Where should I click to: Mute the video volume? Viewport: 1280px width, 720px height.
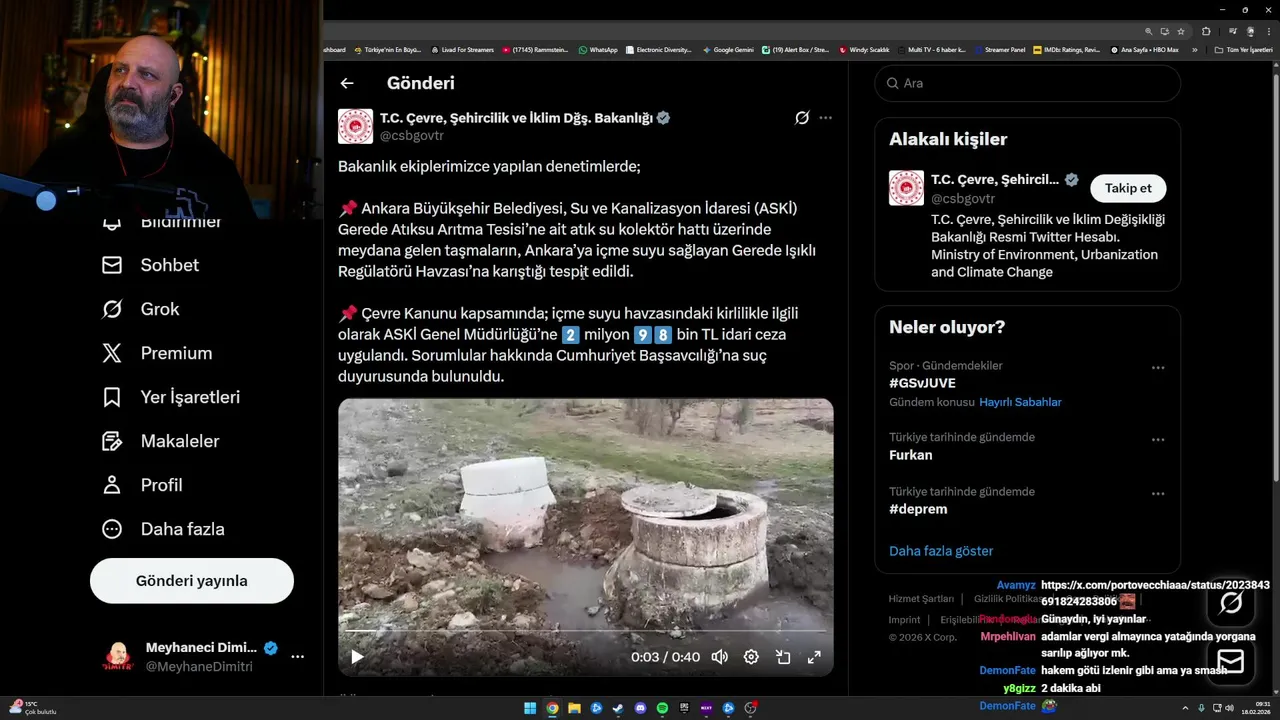point(719,657)
